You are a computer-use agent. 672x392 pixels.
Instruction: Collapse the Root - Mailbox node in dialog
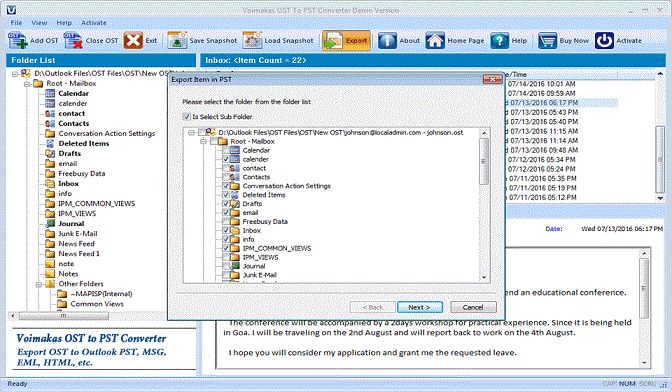coord(204,141)
